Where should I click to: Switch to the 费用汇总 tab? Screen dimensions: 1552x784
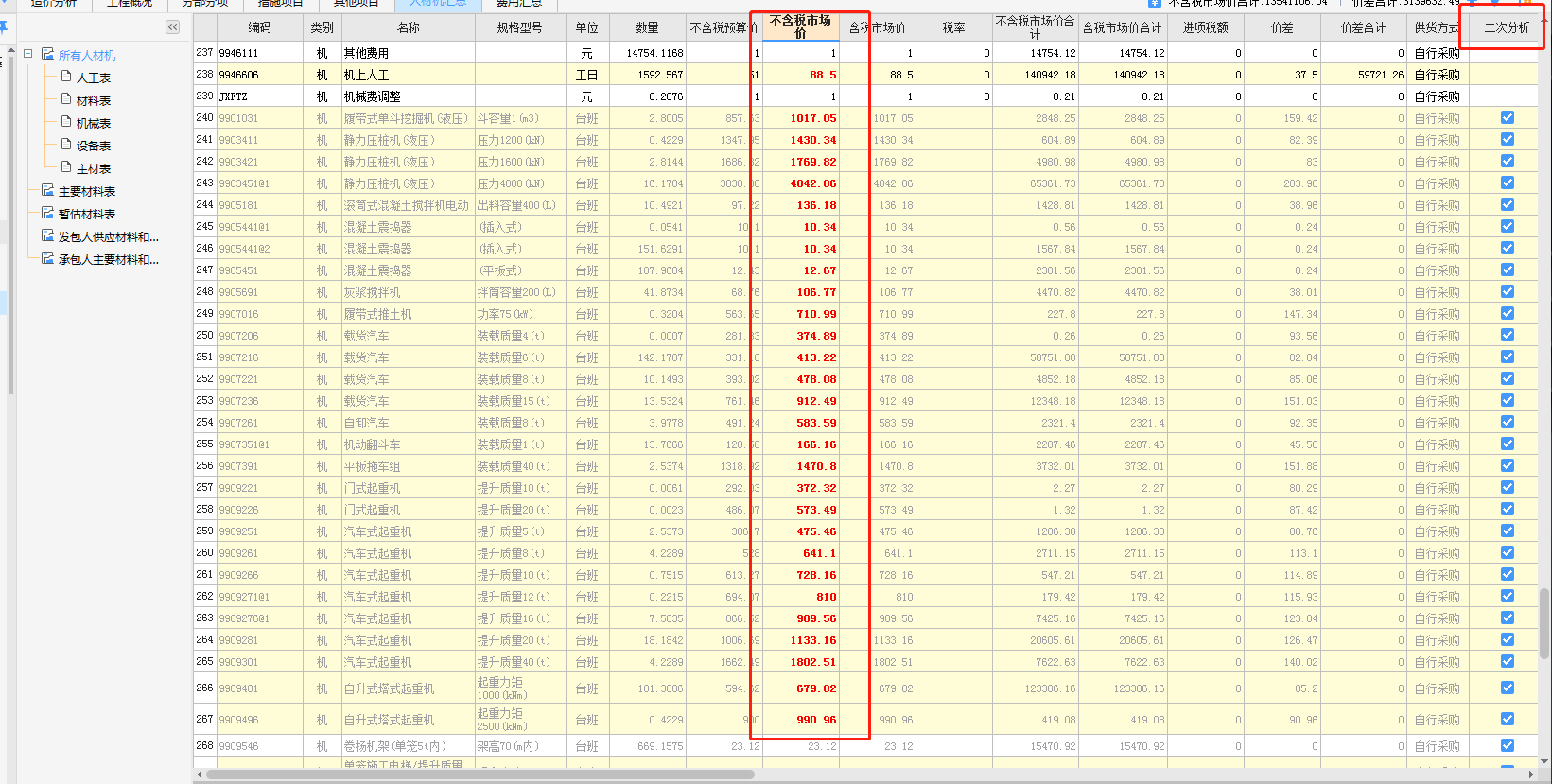pyautogui.click(x=519, y=4)
